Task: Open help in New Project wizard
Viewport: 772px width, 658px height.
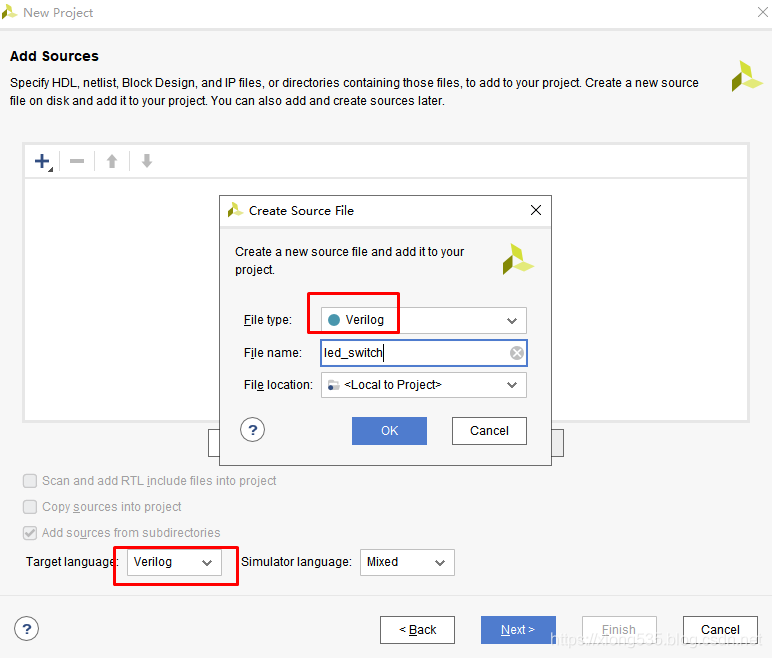Action: click(x=27, y=629)
